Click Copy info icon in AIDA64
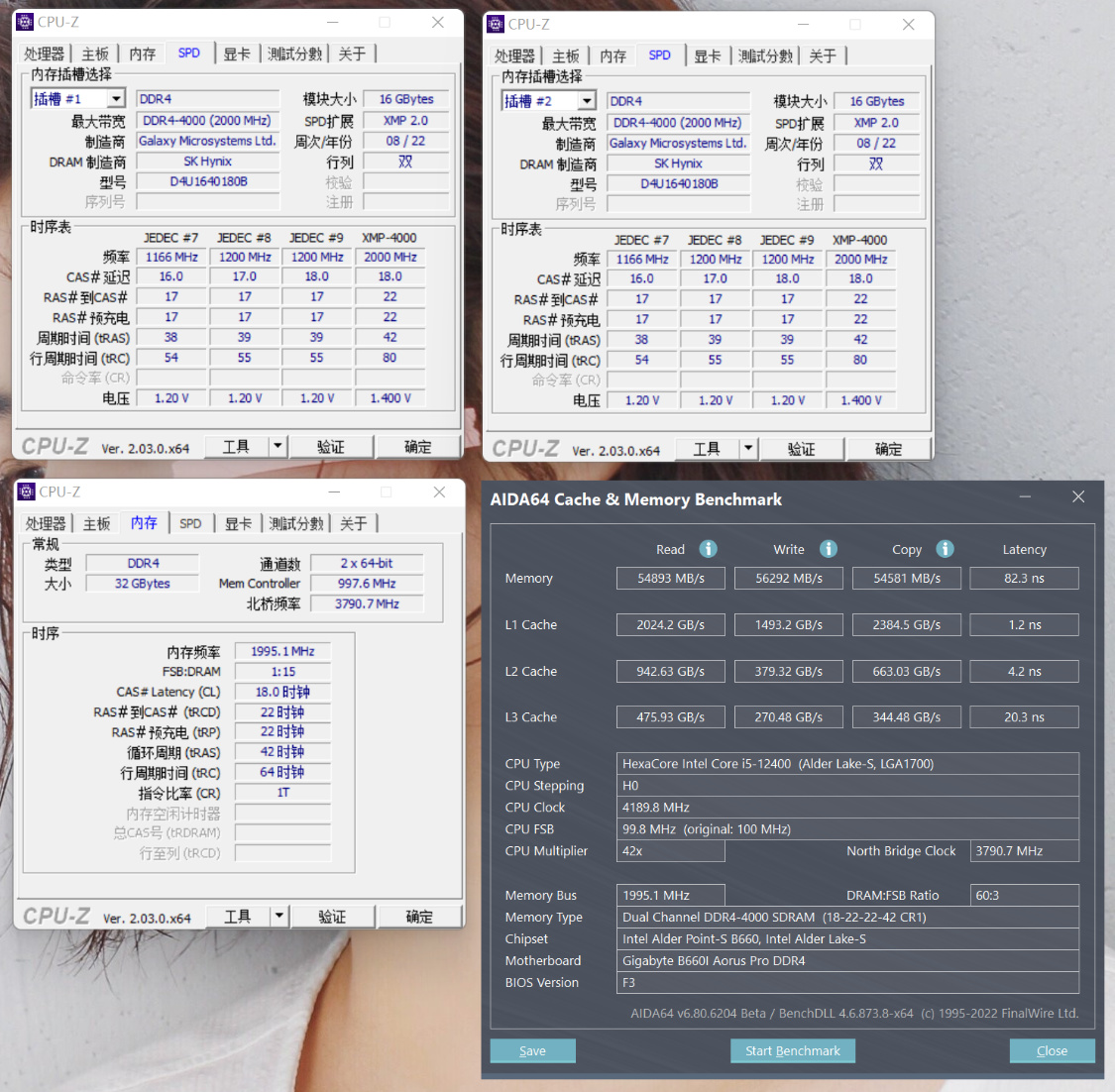The height and width of the screenshot is (1092, 1115). pyautogui.click(x=945, y=549)
